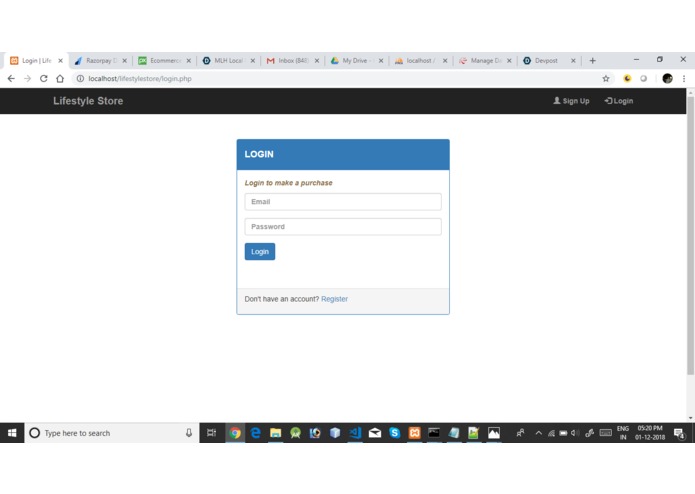Click the blue Login button
The height and width of the screenshot is (494, 695).
pyautogui.click(x=260, y=252)
